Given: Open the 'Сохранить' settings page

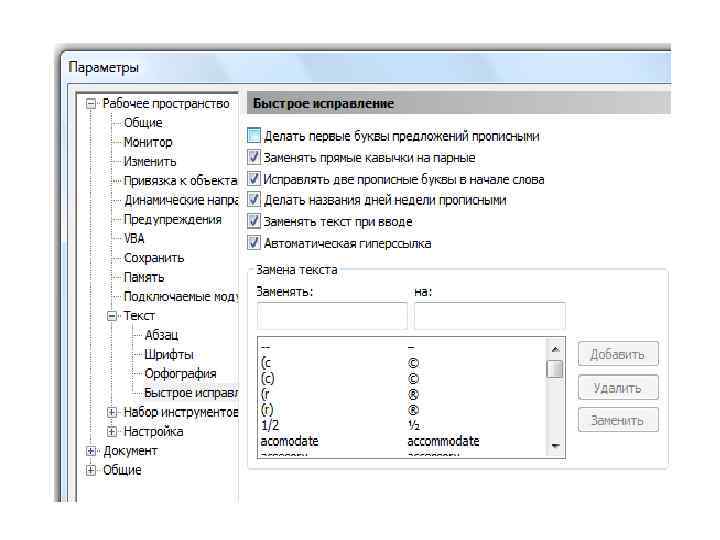Looking at the screenshot, I should [x=154, y=258].
